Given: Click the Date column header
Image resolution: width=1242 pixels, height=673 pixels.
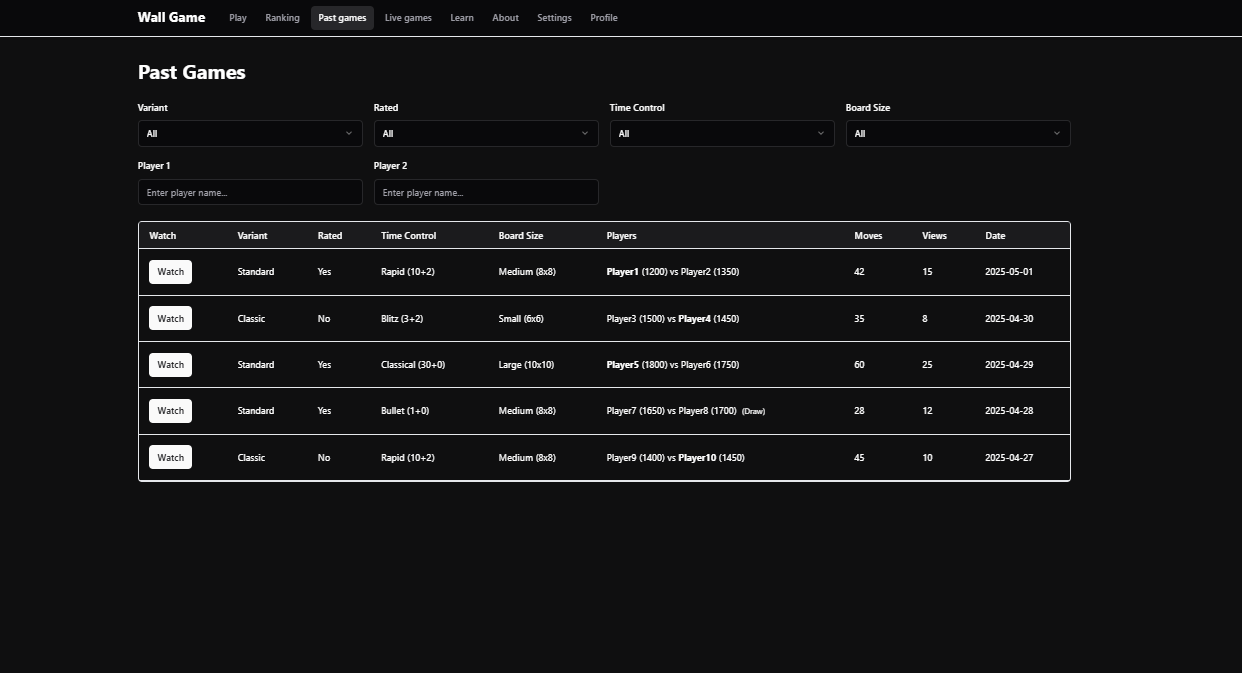Looking at the screenshot, I should click(995, 236).
